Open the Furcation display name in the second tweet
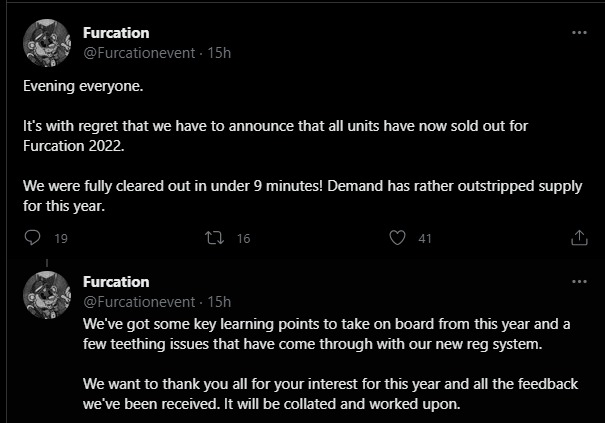Viewport: 605px width, 423px height. pos(116,282)
